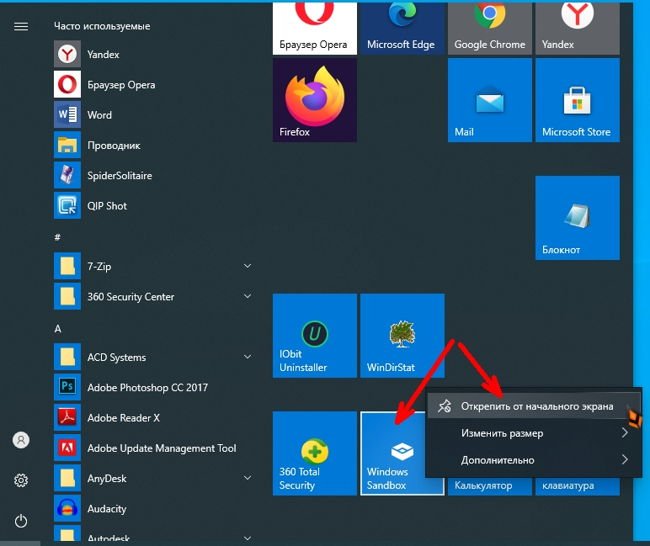650x546 pixels.
Task: Open Settings gear in the sidebar
Action: point(21,480)
